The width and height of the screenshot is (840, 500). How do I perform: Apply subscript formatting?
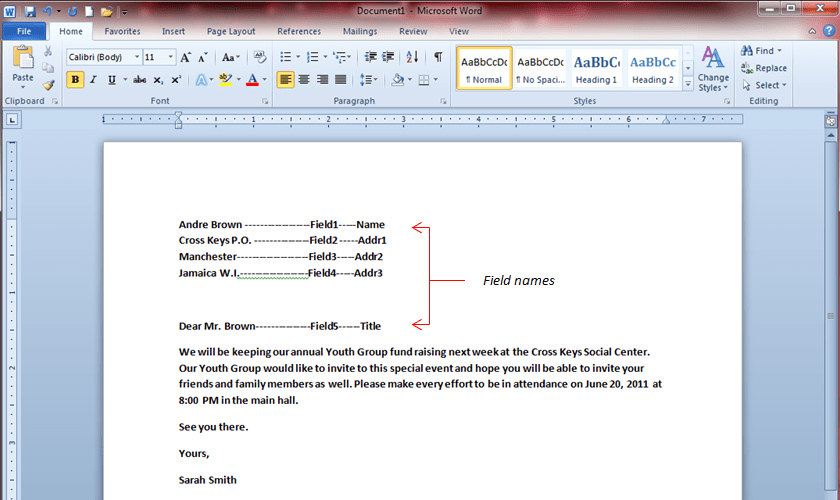[x=158, y=80]
